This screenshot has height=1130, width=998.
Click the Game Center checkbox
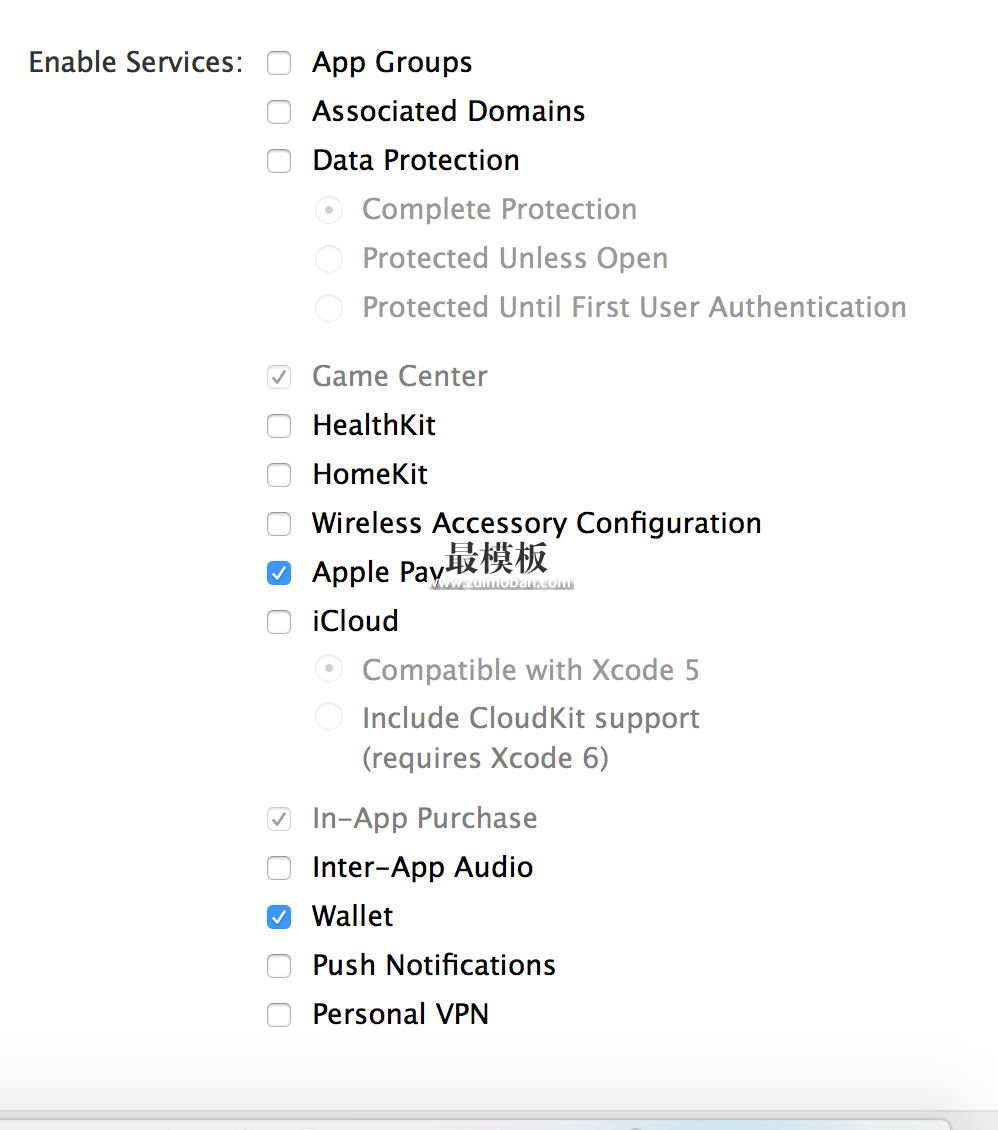pyautogui.click(x=279, y=377)
